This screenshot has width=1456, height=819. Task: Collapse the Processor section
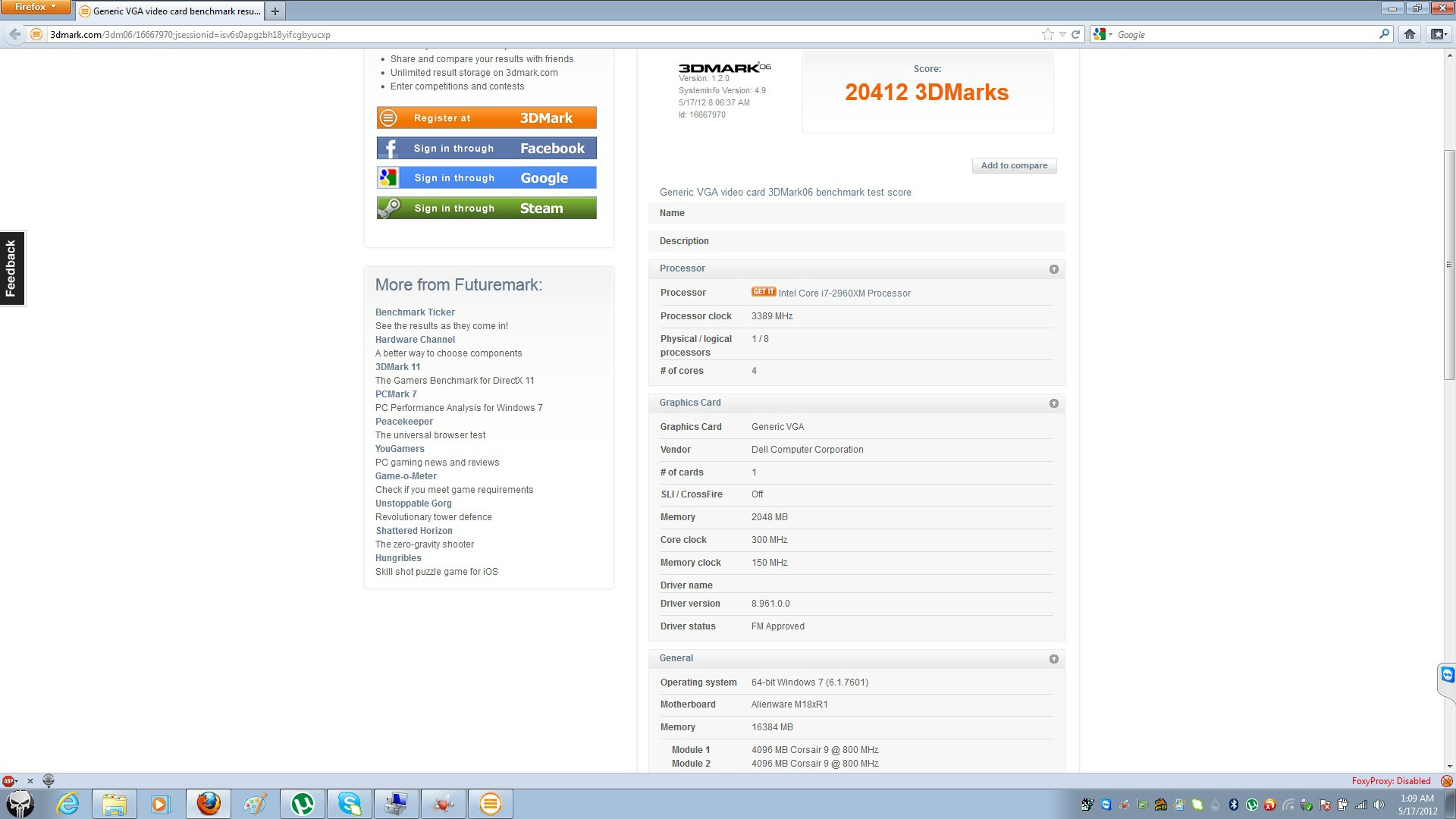(x=1053, y=269)
